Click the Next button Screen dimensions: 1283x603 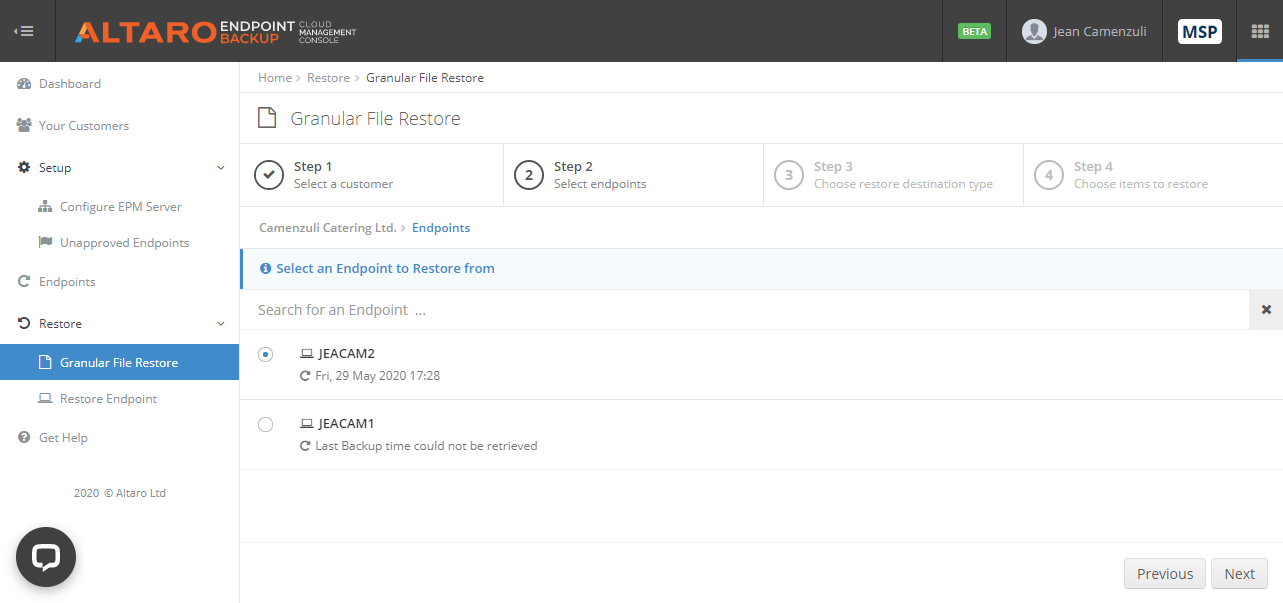pos(1239,573)
